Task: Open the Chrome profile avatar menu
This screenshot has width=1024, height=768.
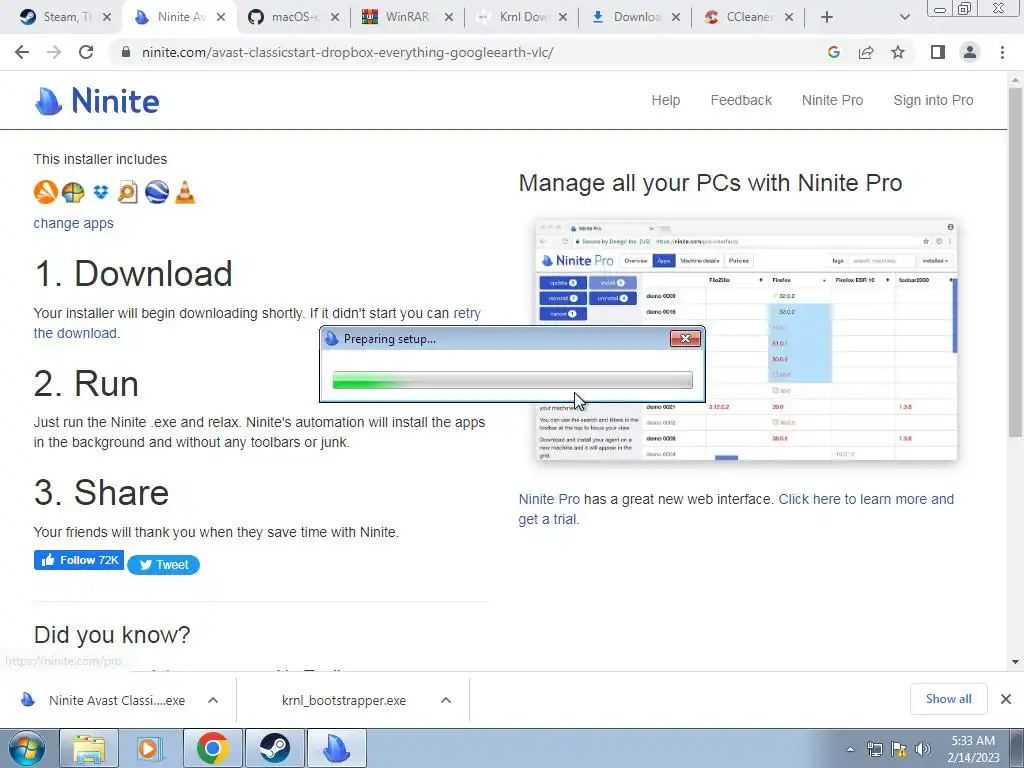Action: [970, 52]
